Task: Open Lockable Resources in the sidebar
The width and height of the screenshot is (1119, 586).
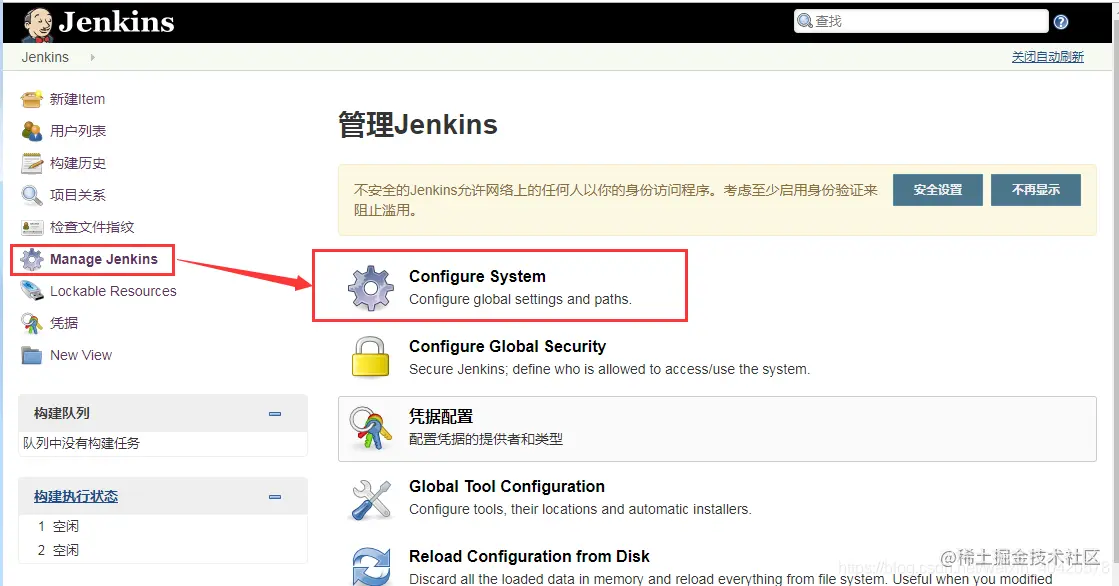Action: tap(113, 291)
